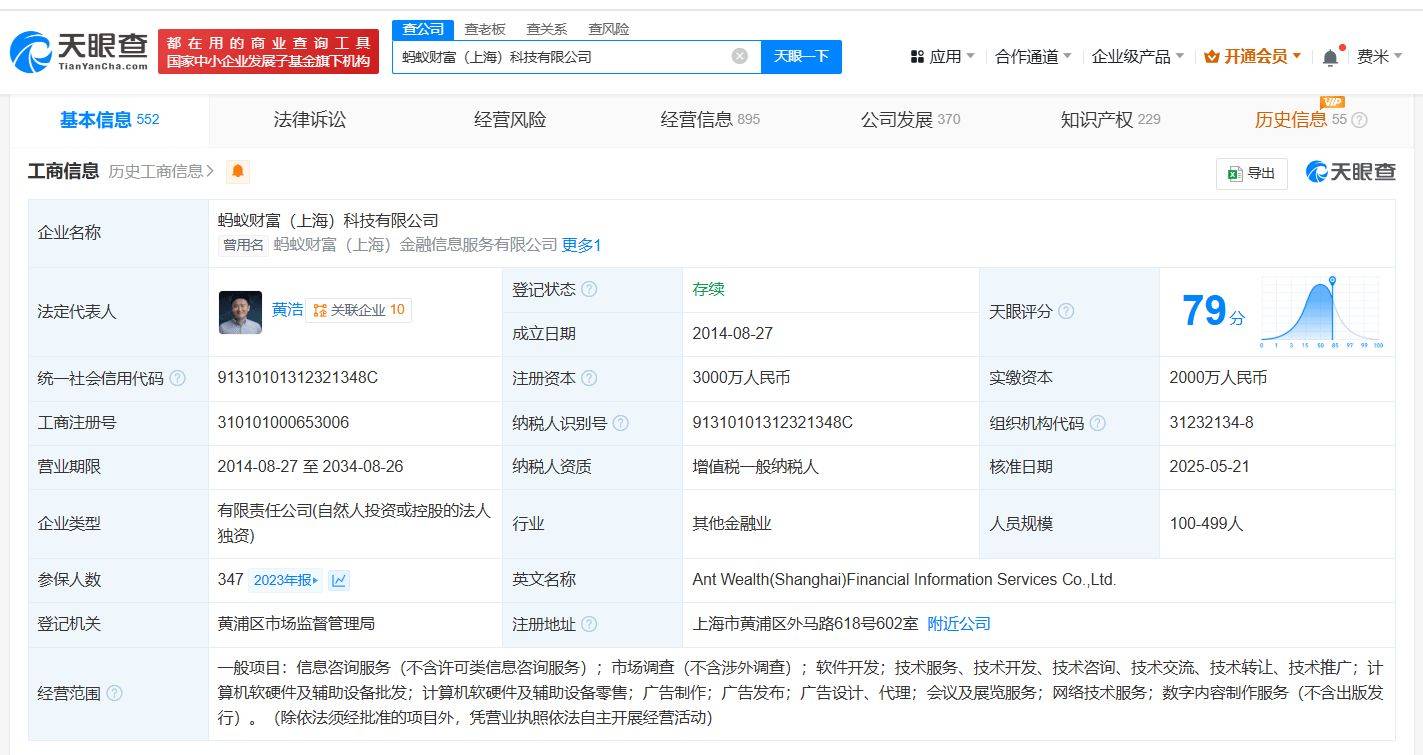The height and width of the screenshot is (755, 1423).
Task: Open the notification bell in the header
Action: pyautogui.click(x=1330, y=57)
